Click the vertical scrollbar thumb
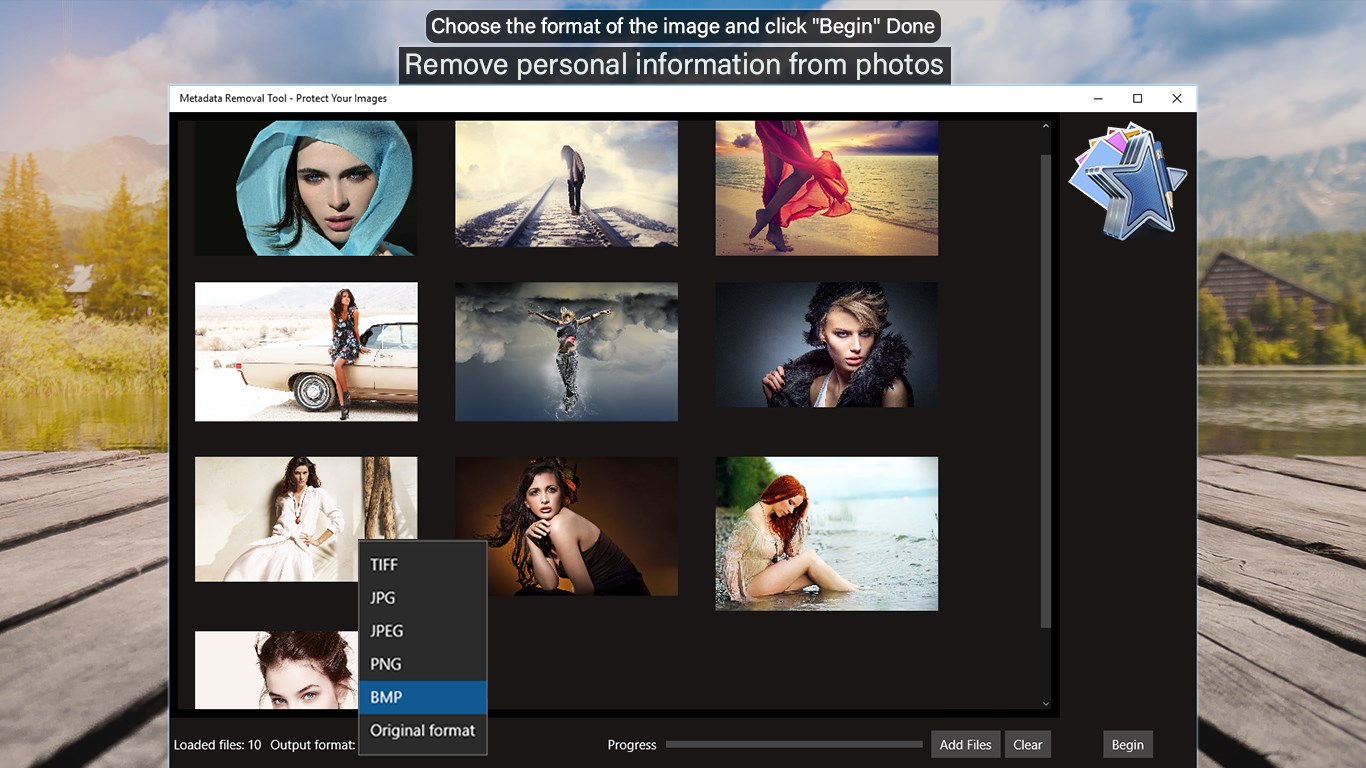This screenshot has width=1366, height=768. 1046,391
